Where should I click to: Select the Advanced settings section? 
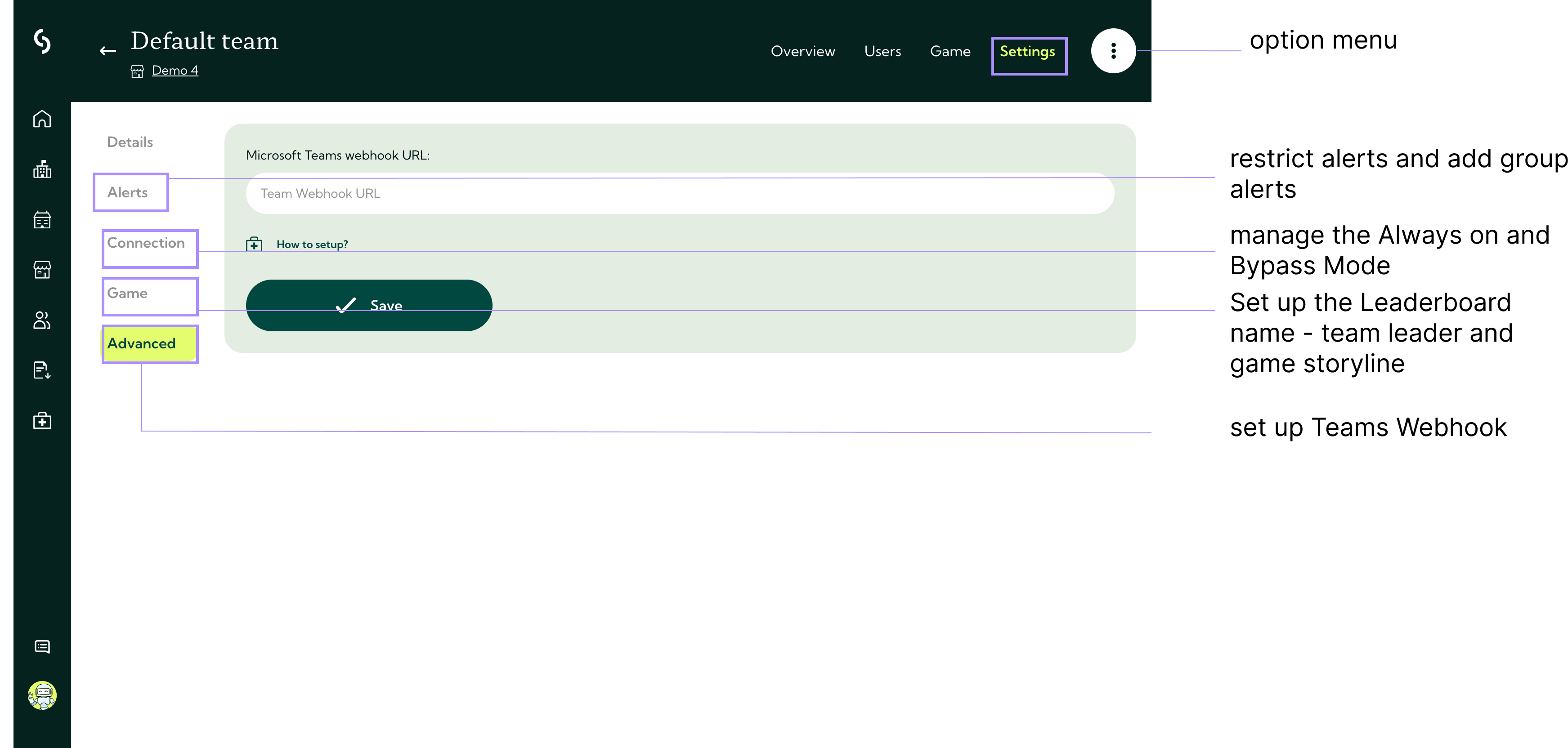click(x=149, y=343)
